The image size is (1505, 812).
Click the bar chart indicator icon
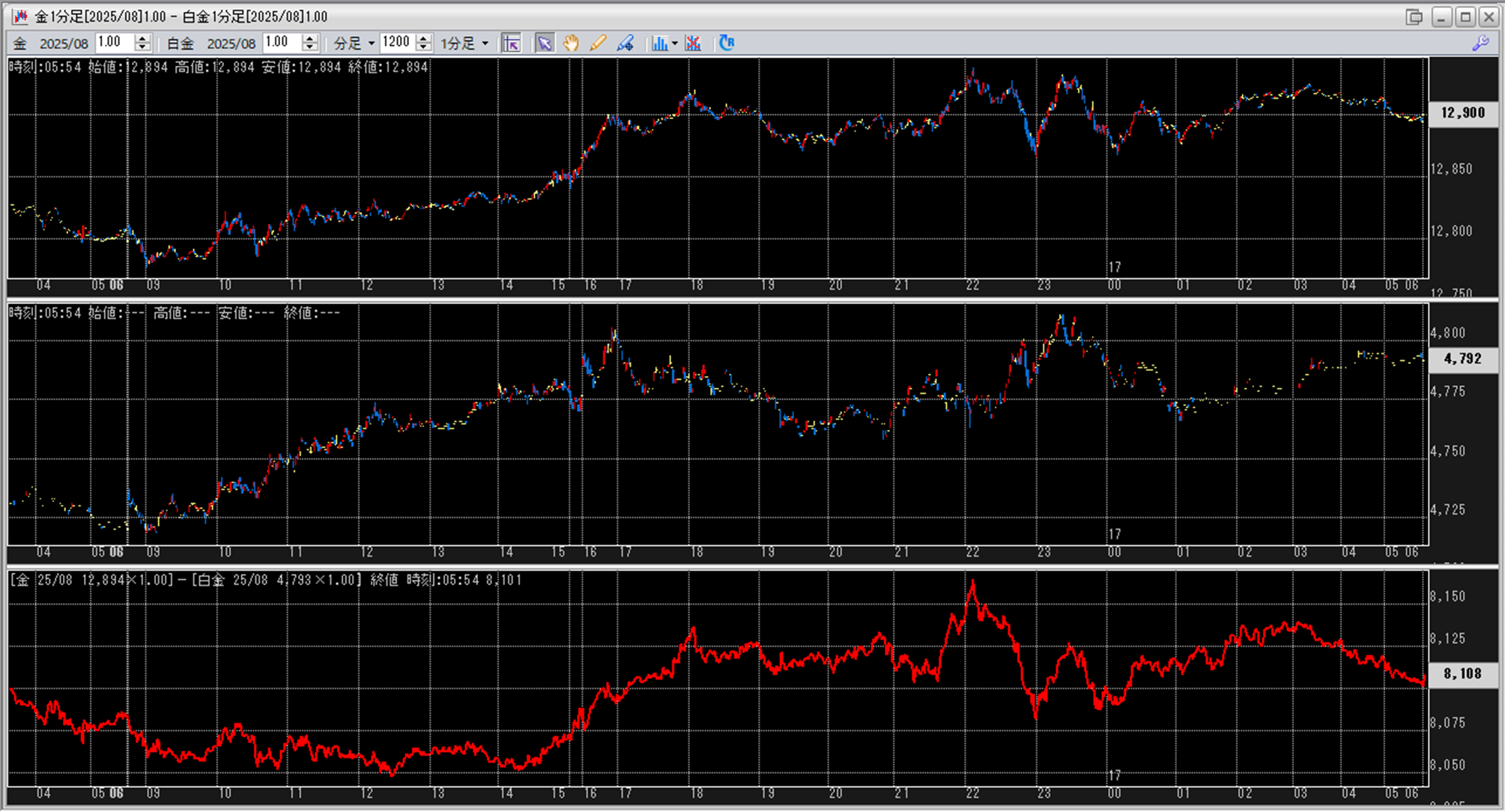coord(659,43)
